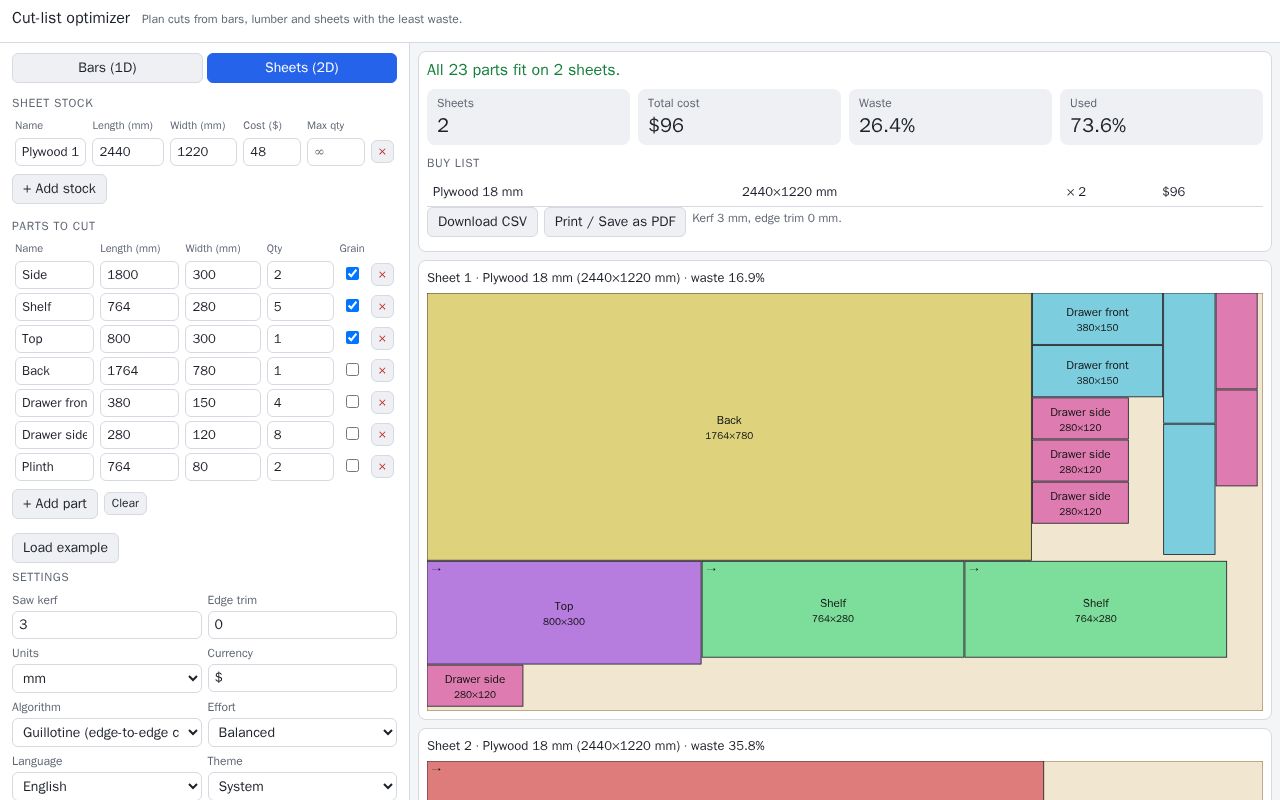This screenshot has width=1280, height=800.
Task: Clear all parts with the Clear button
Action: tap(125, 503)
